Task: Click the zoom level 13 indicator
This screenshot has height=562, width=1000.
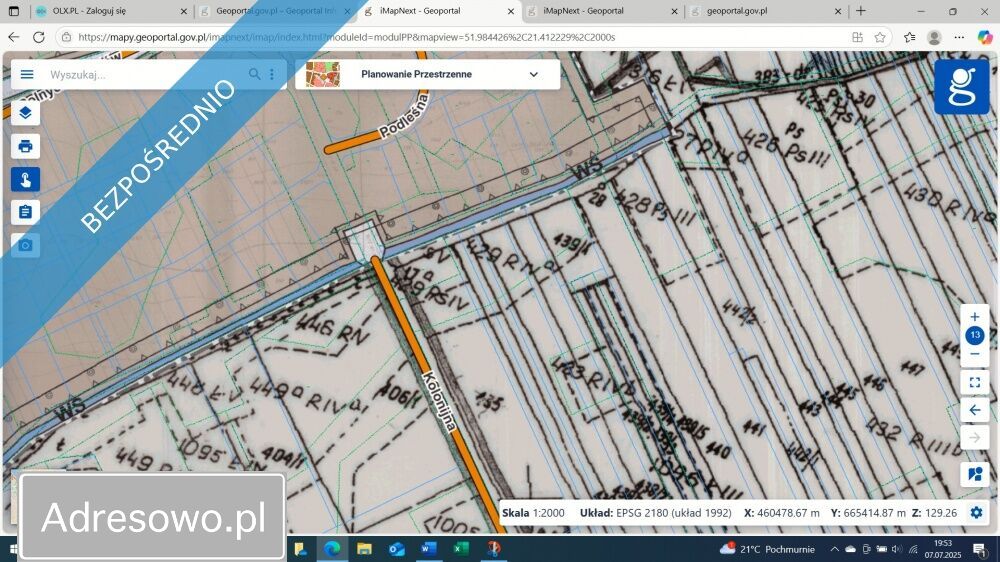Action: coord(974,335)
